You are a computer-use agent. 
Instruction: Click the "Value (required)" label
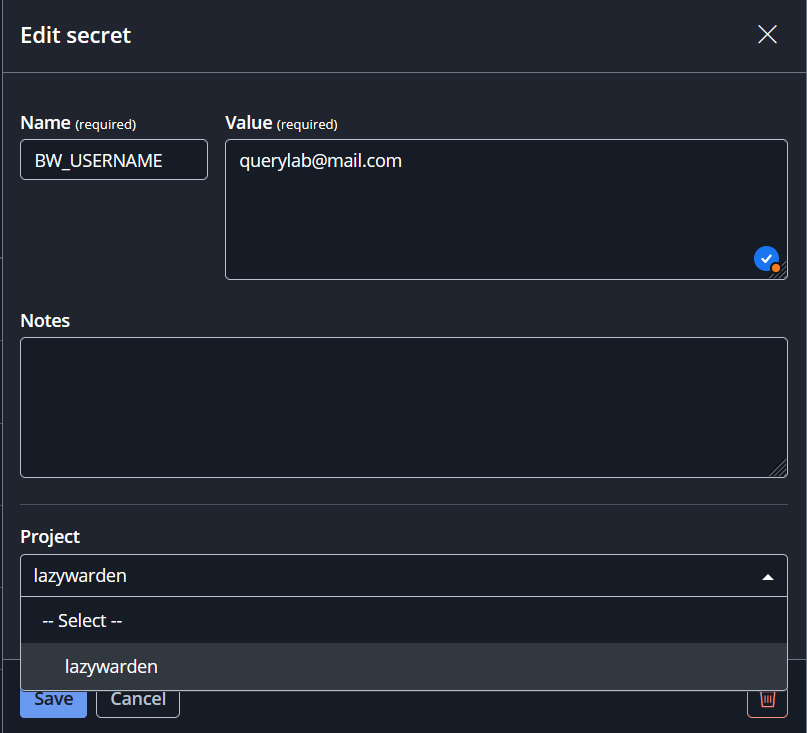[282, 124]
